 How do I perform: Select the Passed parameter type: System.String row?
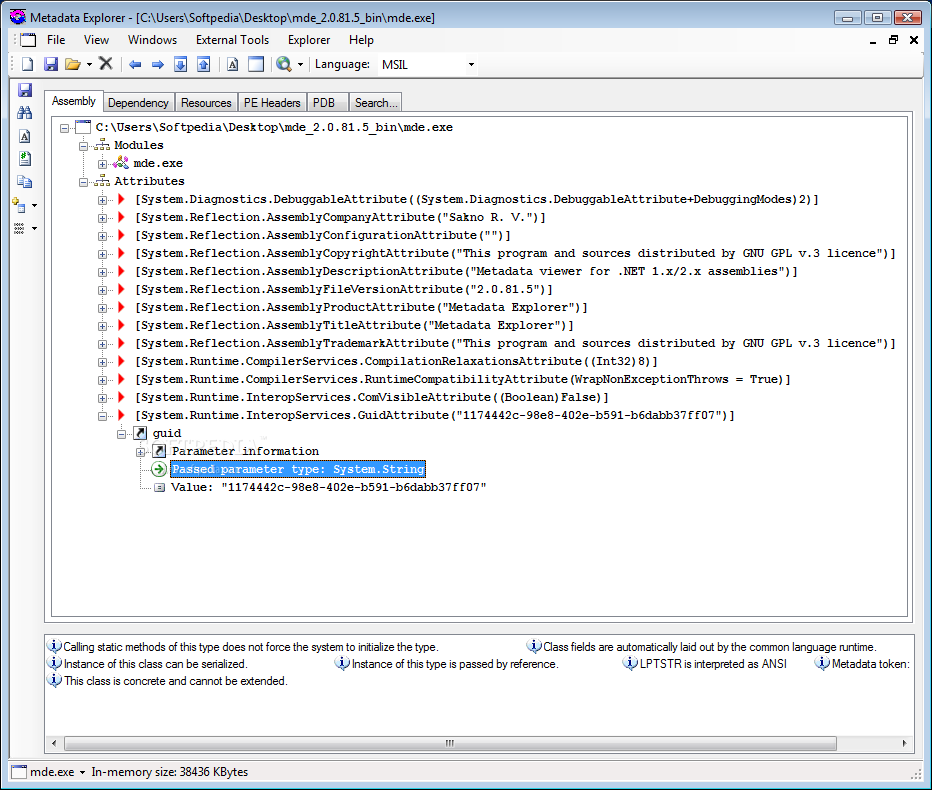[298, 469]
